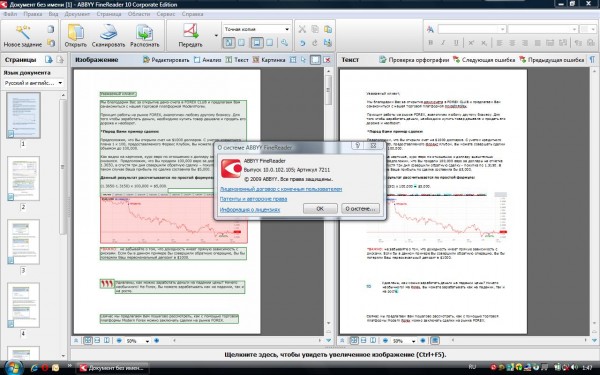This screenshot has height=375, width=600.
Task: Select page 3 thumbnail
Action: (x=23, y=242)
